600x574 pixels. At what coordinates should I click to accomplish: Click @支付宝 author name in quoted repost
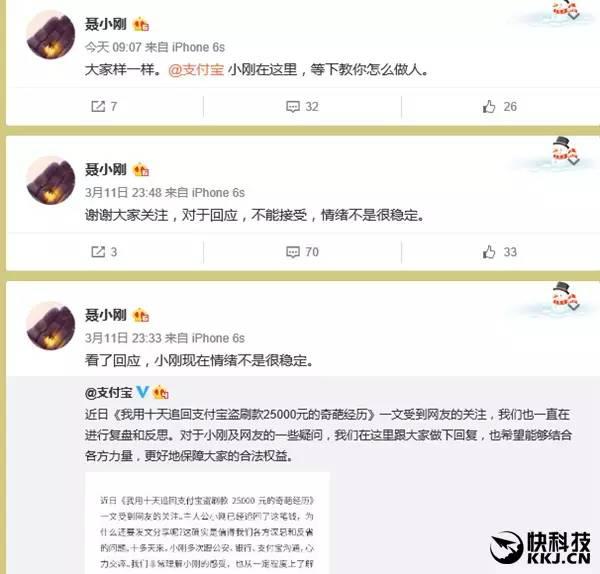tap(109, 392)
